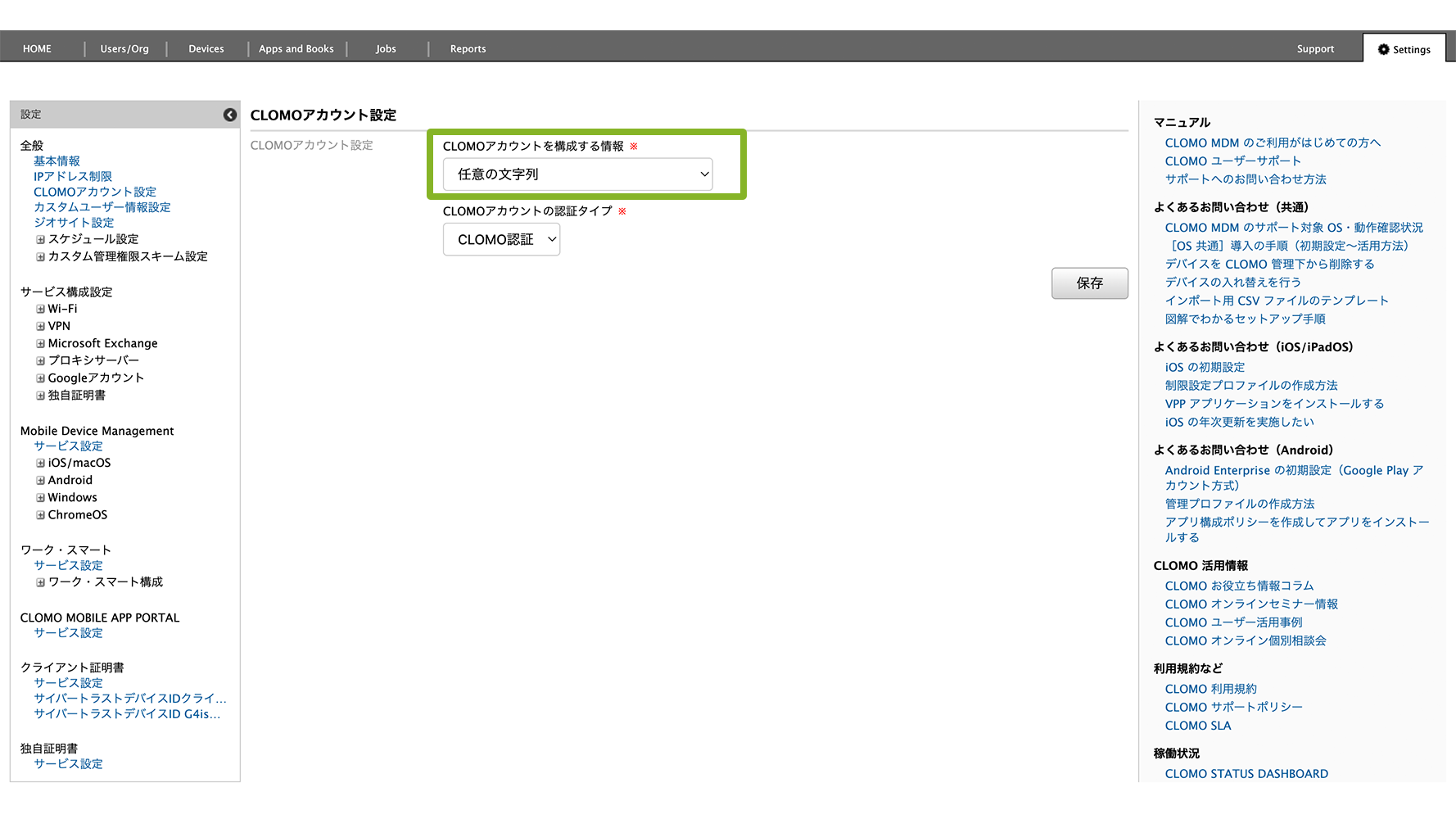Screen dimensions: 1456x819
Task: Expand the VPN tree item
Action: click(40, 327)
